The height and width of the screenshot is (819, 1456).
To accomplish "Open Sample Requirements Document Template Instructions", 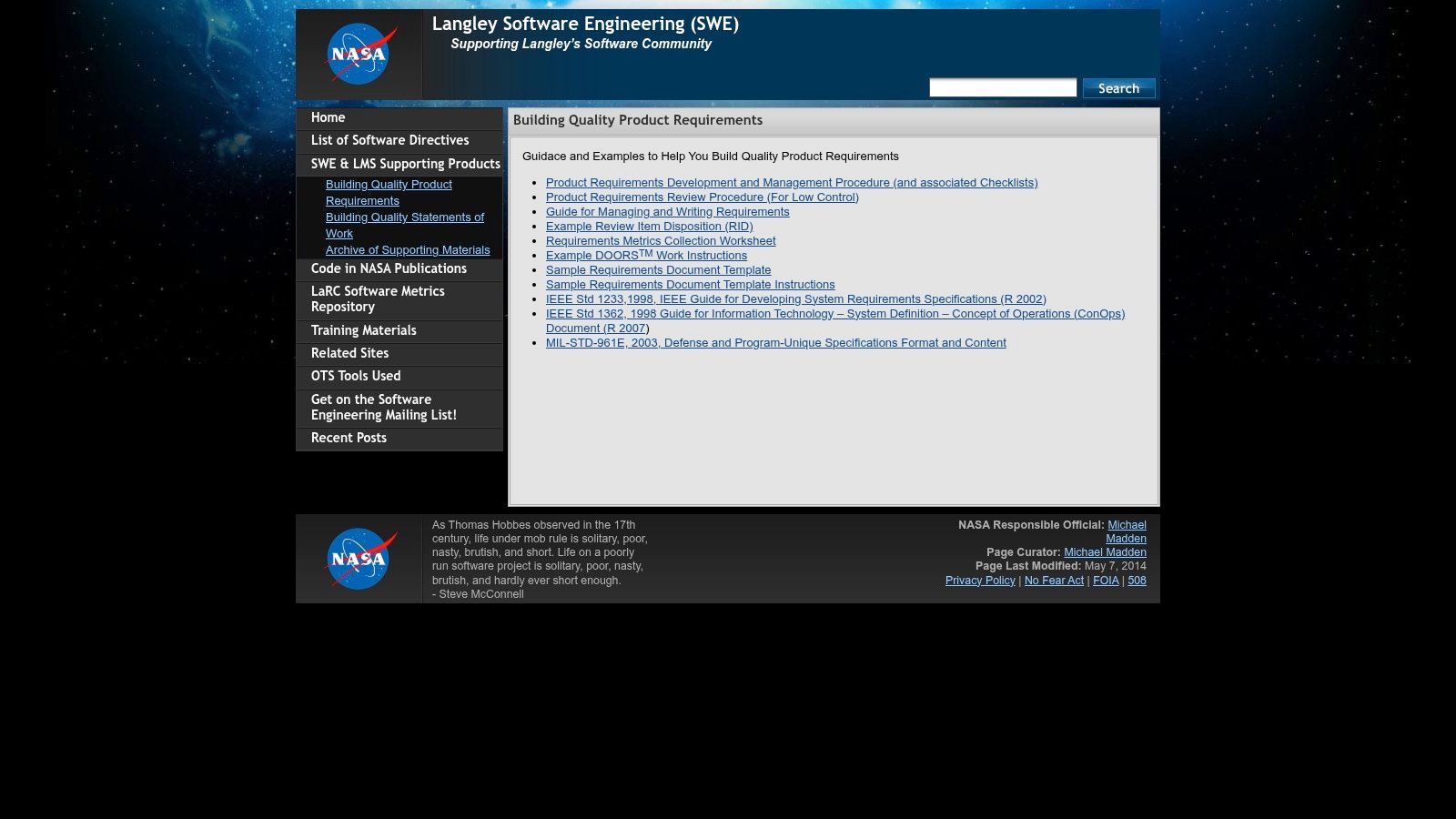I will point(691,285).
